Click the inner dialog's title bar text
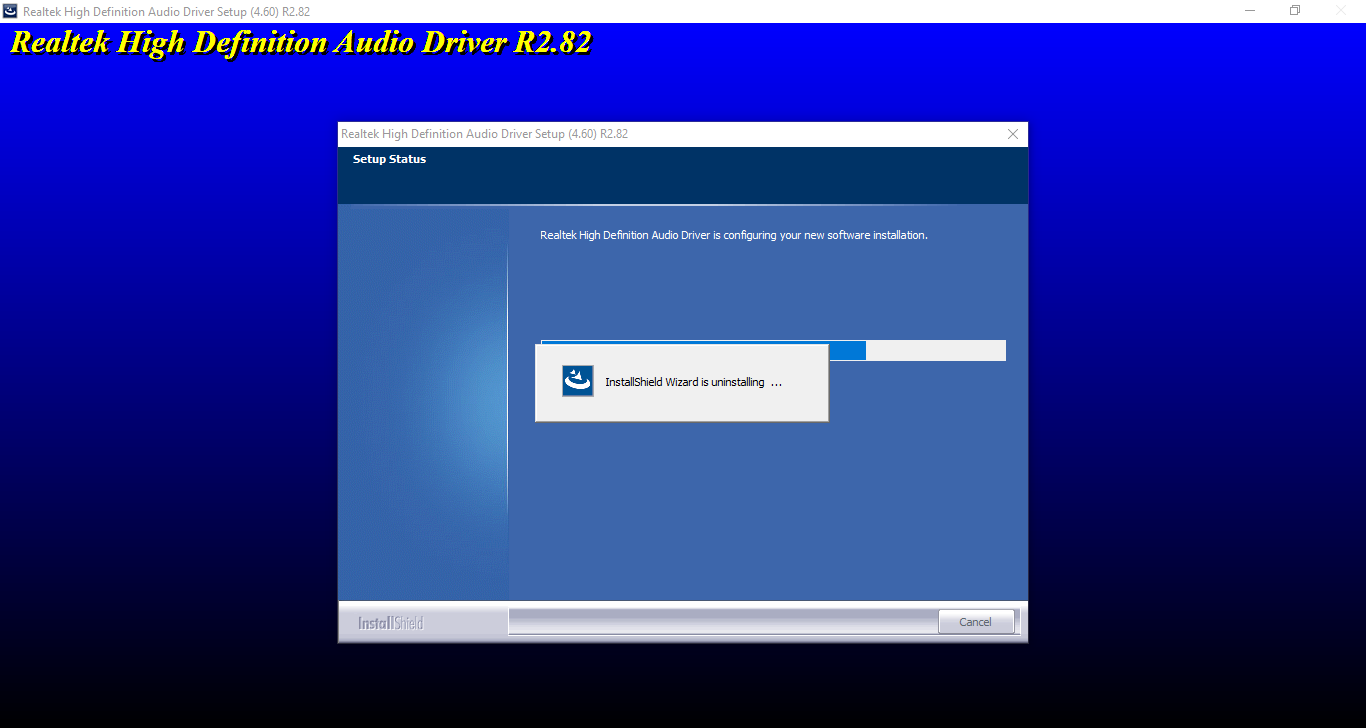The height and width of the screenshot is (728, 1366). (x=484, y=134)
